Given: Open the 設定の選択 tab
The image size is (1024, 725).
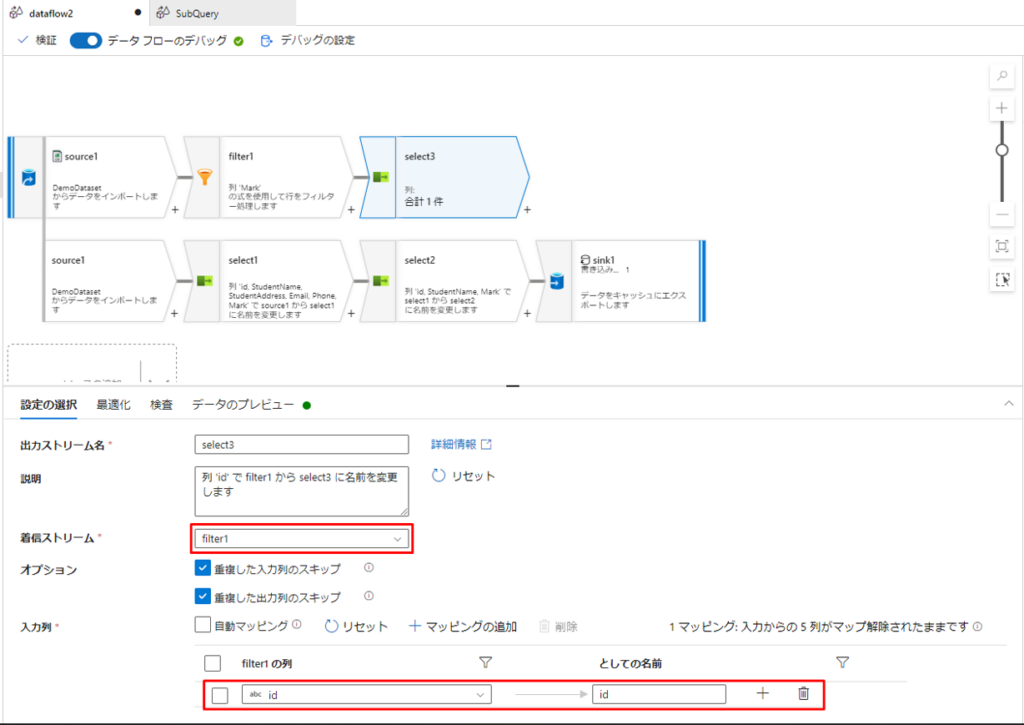Looking at the screenshot, I should coord(48,405).
